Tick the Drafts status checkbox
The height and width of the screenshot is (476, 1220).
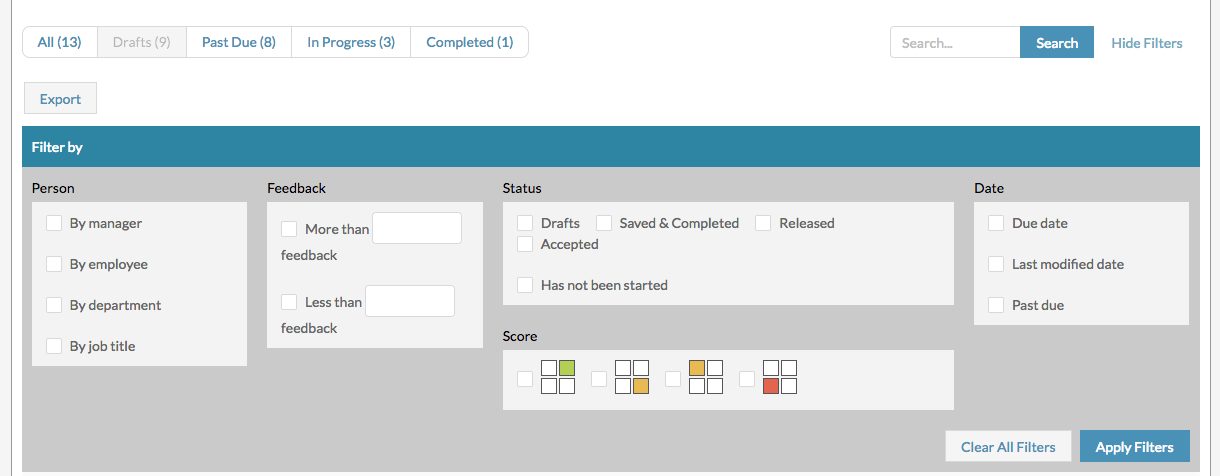[x=525, y=223]
